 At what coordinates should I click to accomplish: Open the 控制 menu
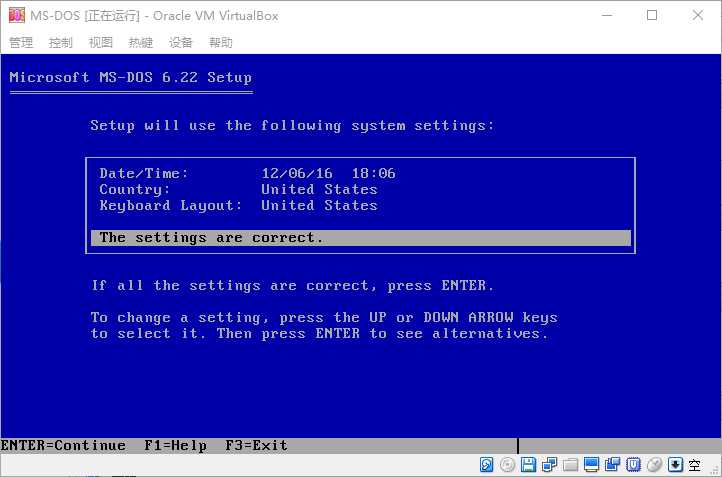click(61, 43)
